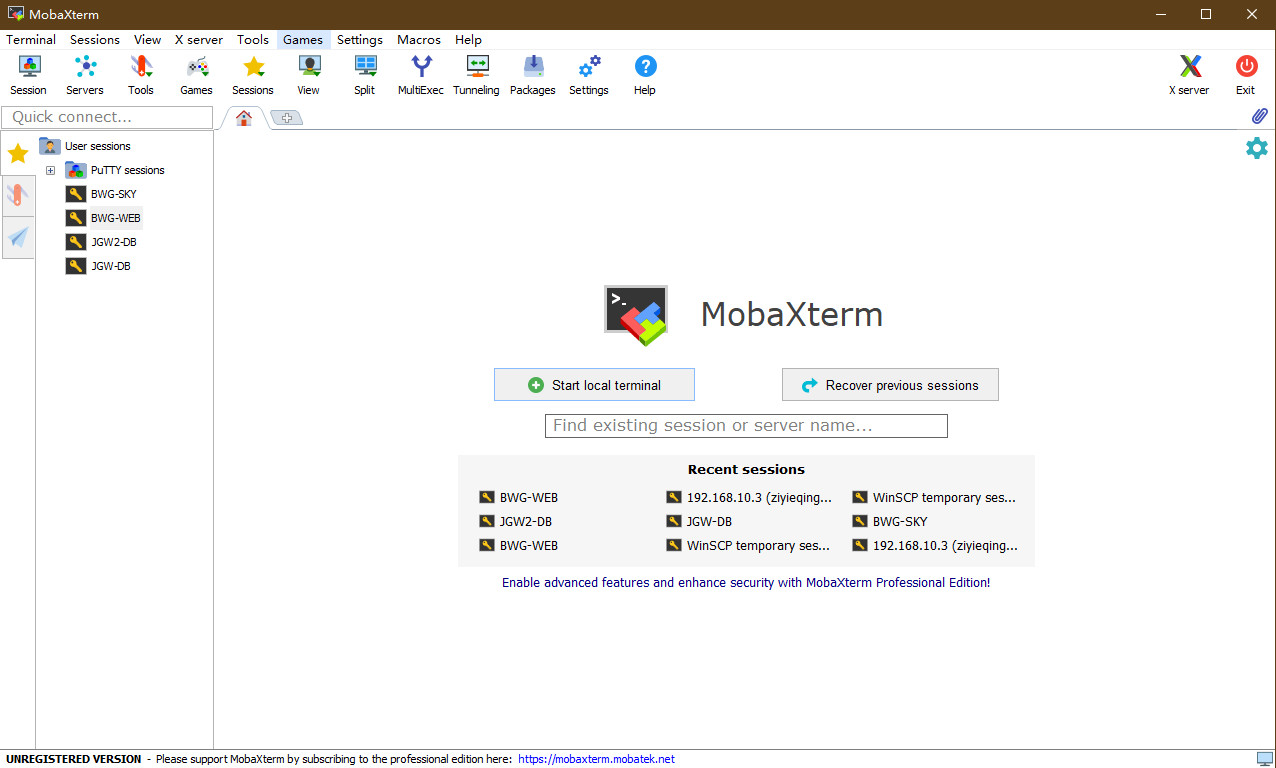Open BWG-SKY from recent sessions

coord(890,522)
